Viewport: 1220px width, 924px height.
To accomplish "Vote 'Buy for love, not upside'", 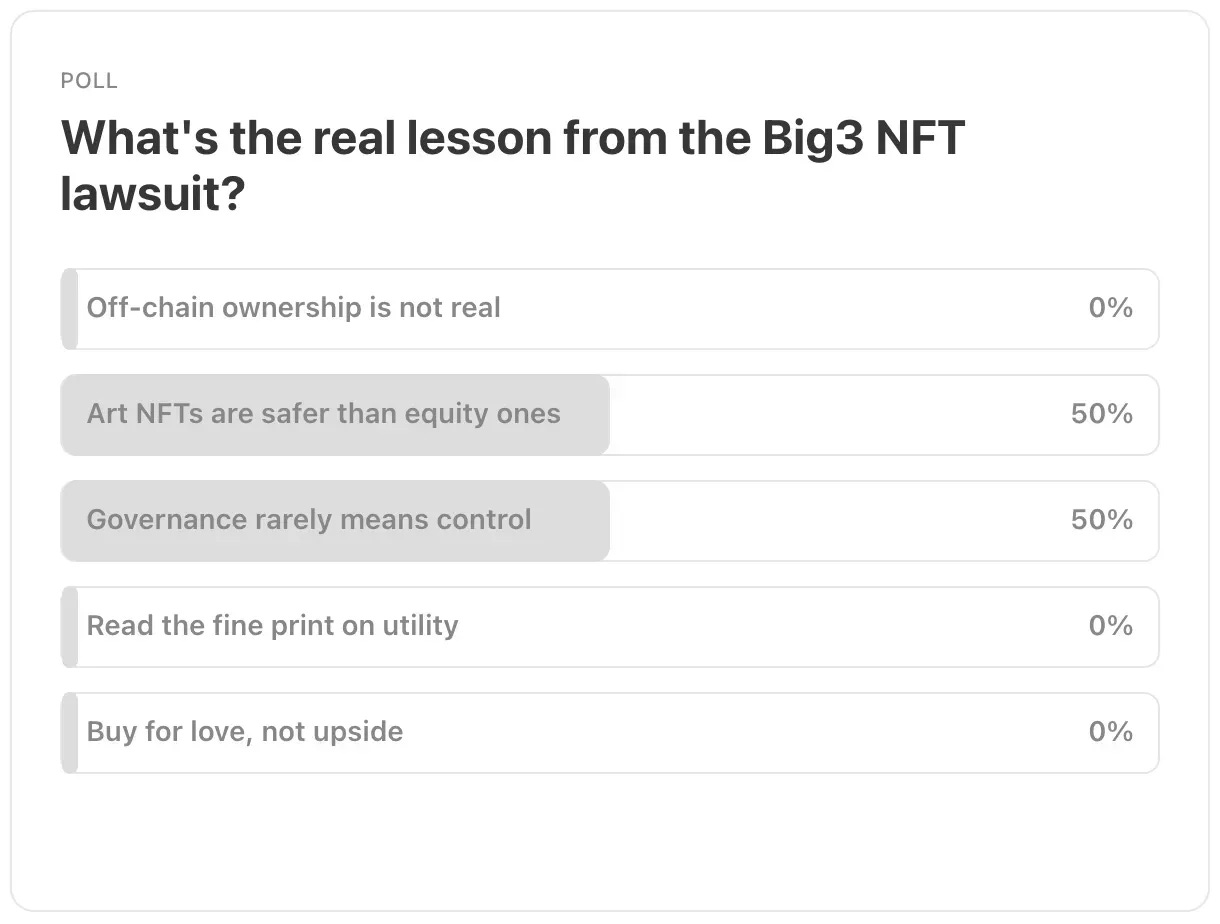I will click(610, 733).
